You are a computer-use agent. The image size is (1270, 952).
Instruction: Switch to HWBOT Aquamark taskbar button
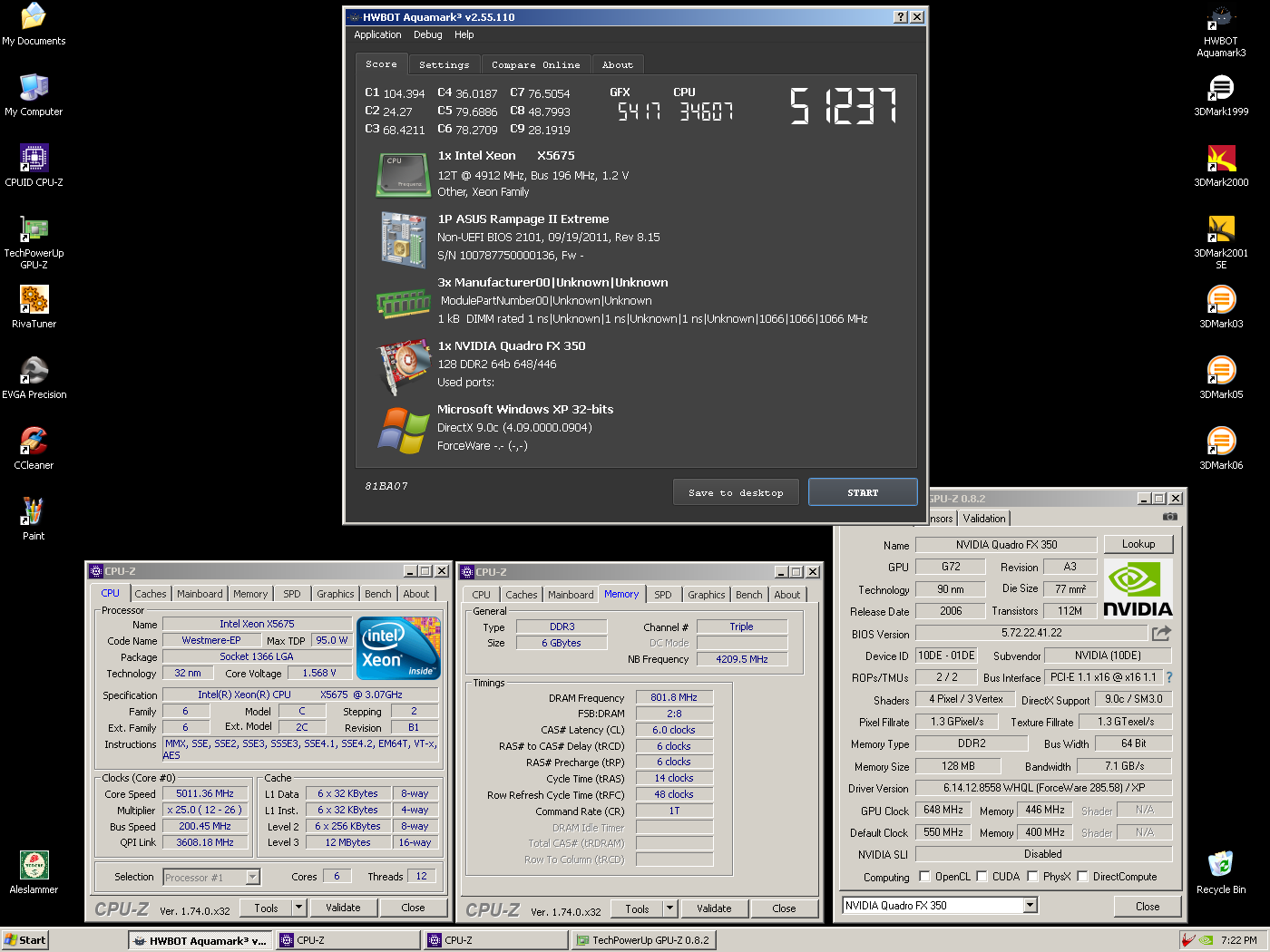tap(200, 940)
